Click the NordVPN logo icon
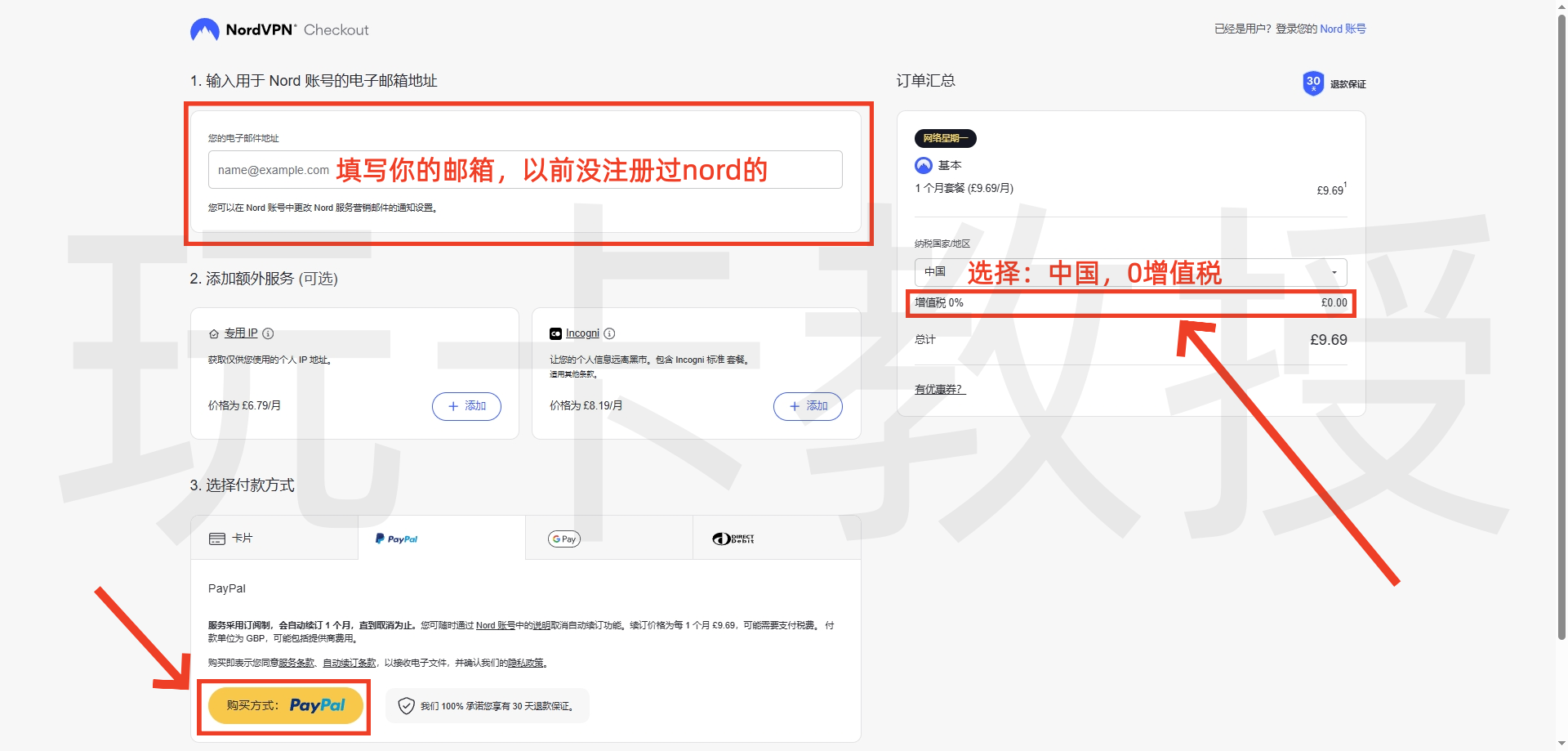The height and width of the screenshot is (751, 1568). [x=204, y=29]
